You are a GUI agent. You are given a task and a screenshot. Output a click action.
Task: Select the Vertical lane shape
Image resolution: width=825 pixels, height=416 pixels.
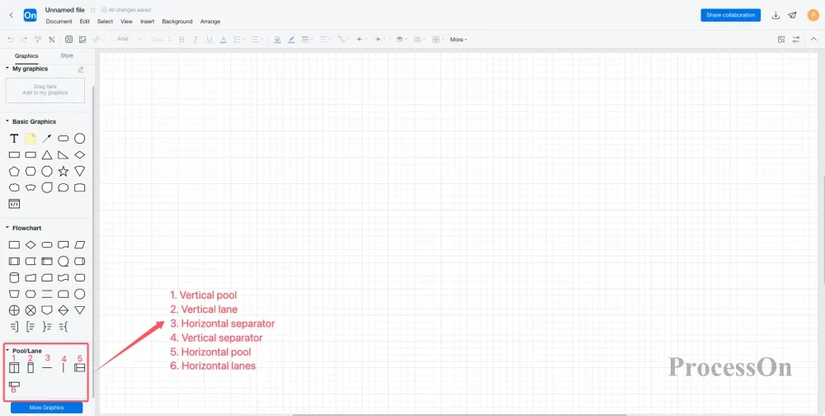coord(31,368)
